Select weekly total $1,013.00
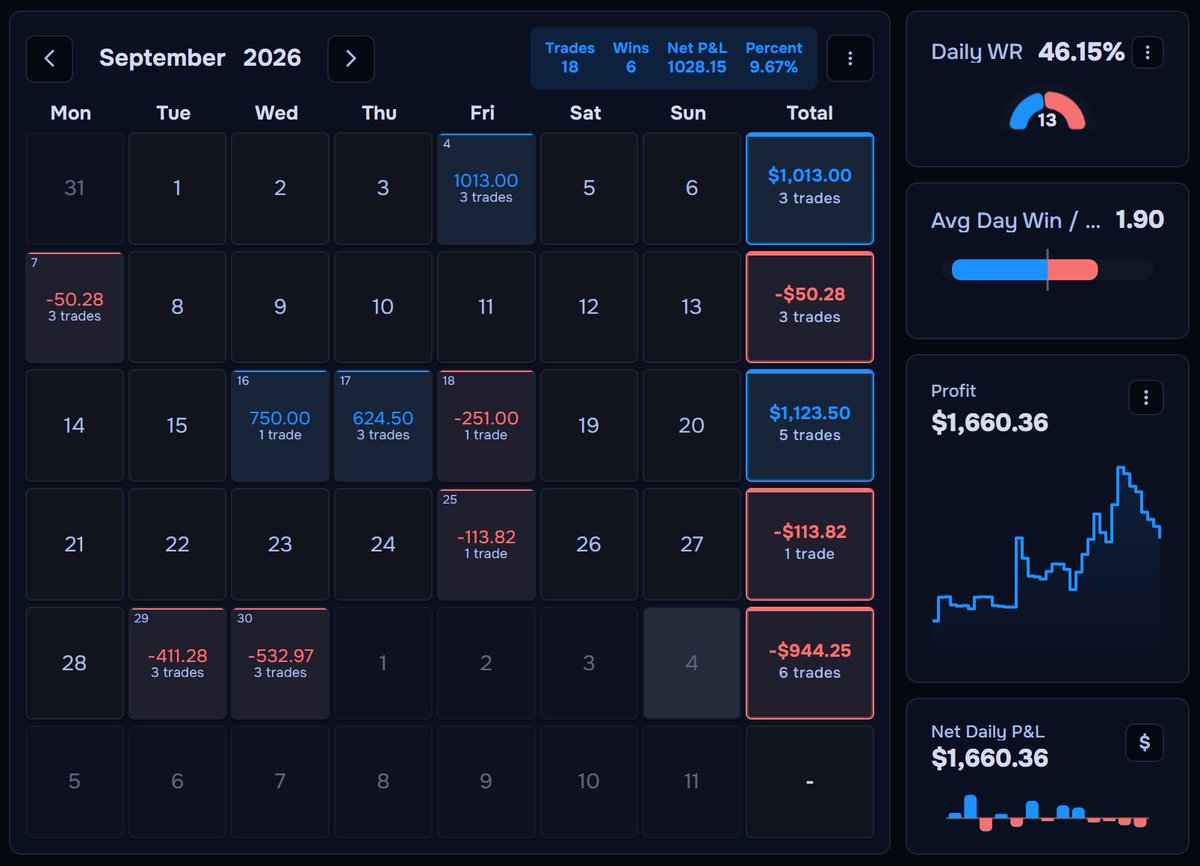Screen dimensions: 1200x866 [x=810, y=189]
